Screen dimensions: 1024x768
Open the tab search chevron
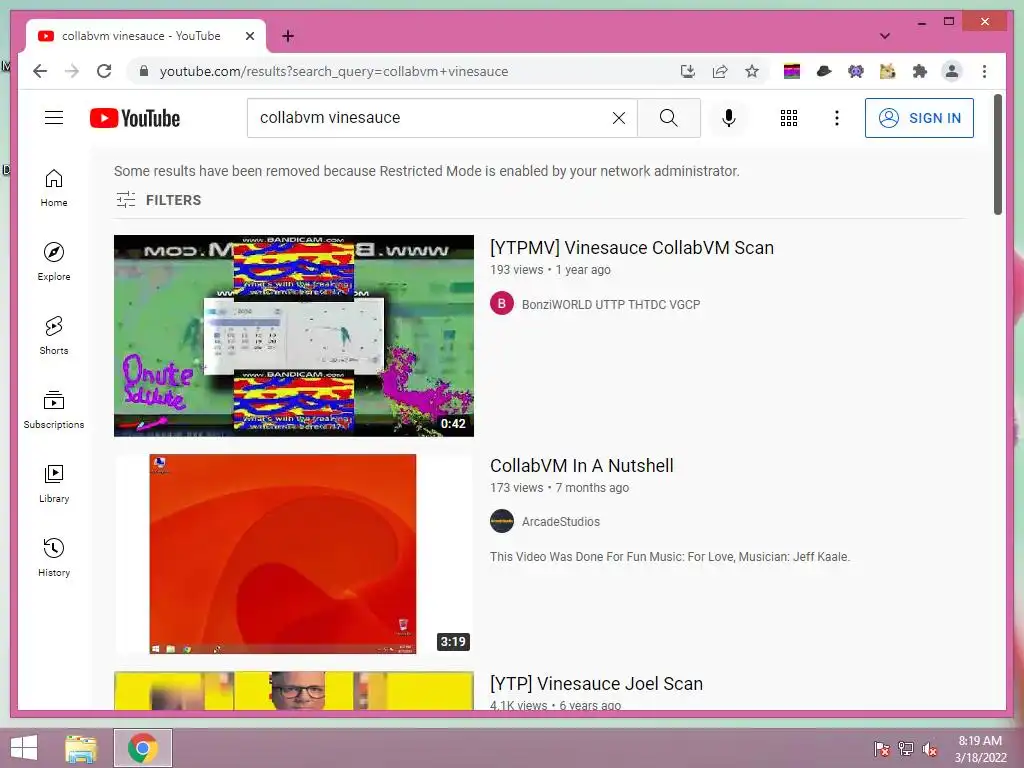[x=885, y=36]
